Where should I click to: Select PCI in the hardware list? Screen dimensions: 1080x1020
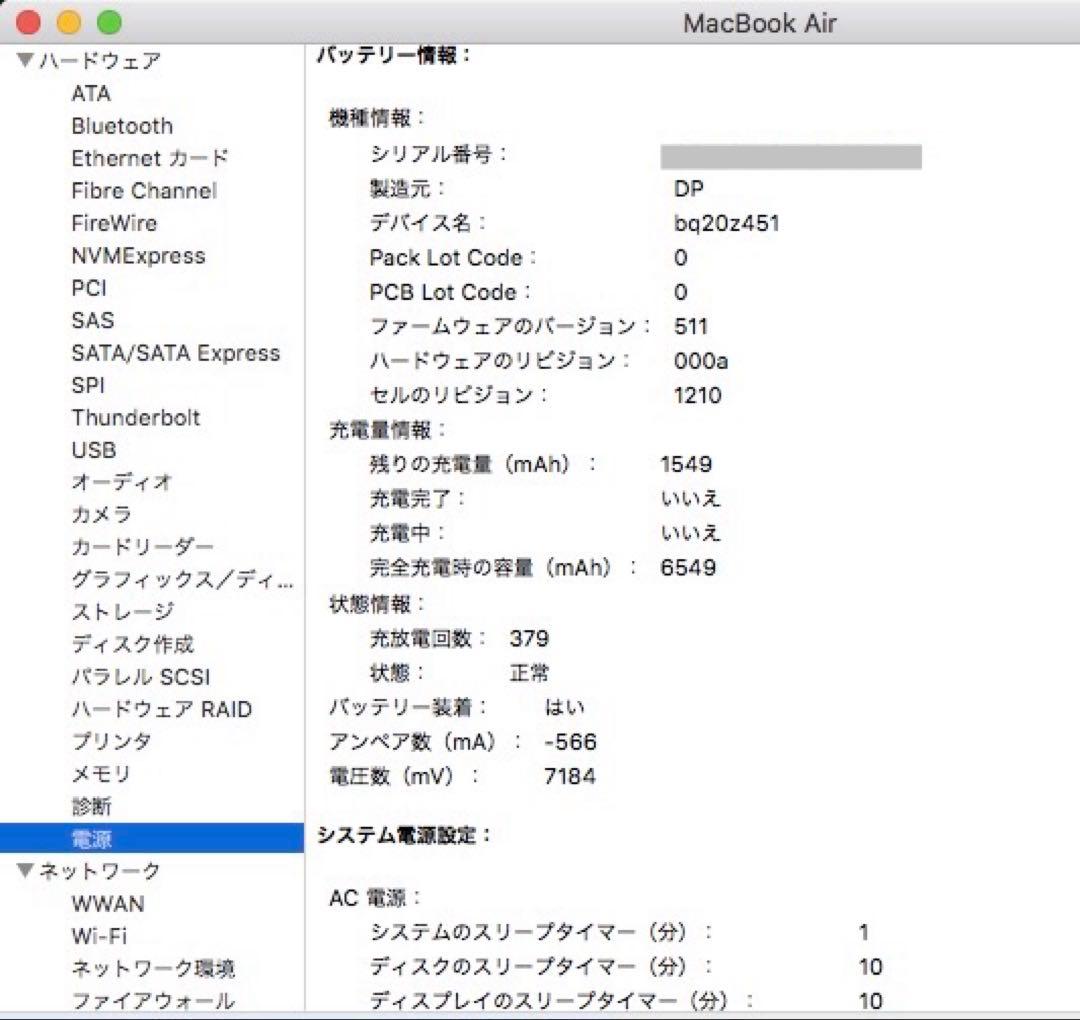coord(89,287)
